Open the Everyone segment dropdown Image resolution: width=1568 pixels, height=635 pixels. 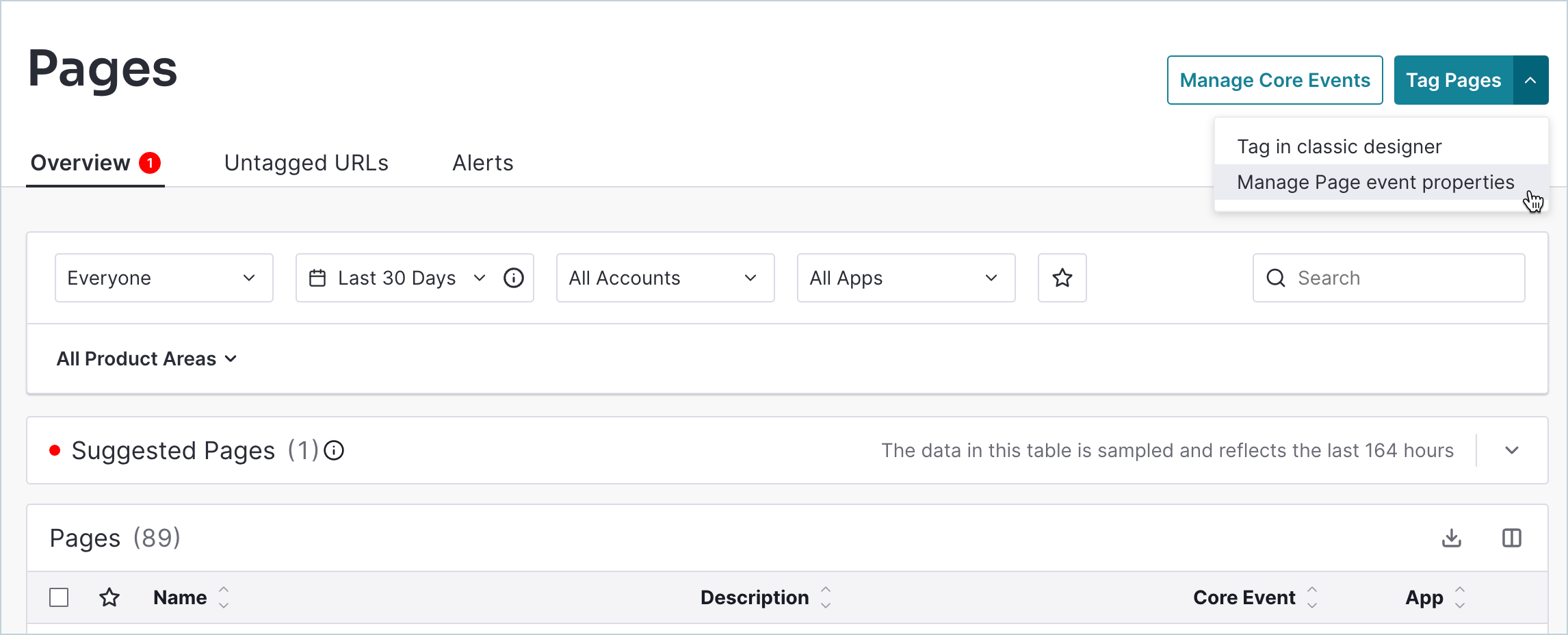pyautogui.click(x=164, y=278)
